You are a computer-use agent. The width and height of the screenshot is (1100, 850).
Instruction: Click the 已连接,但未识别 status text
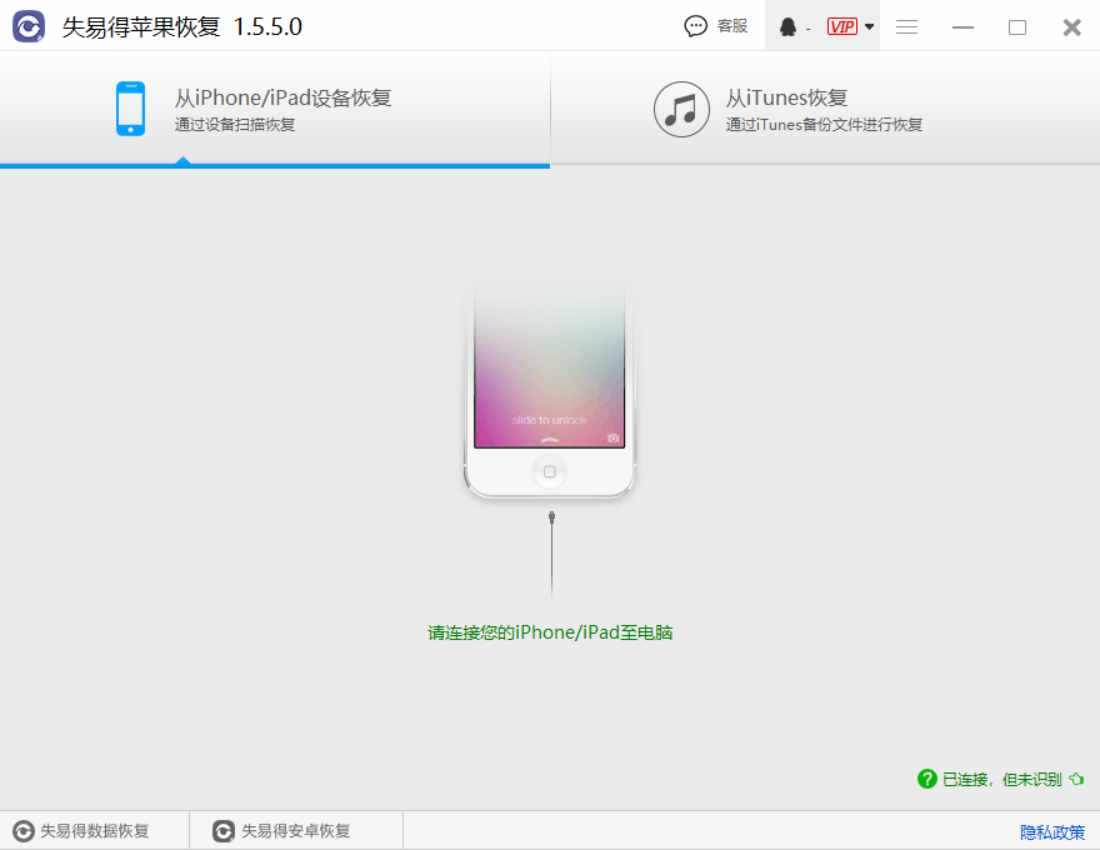1002,779
